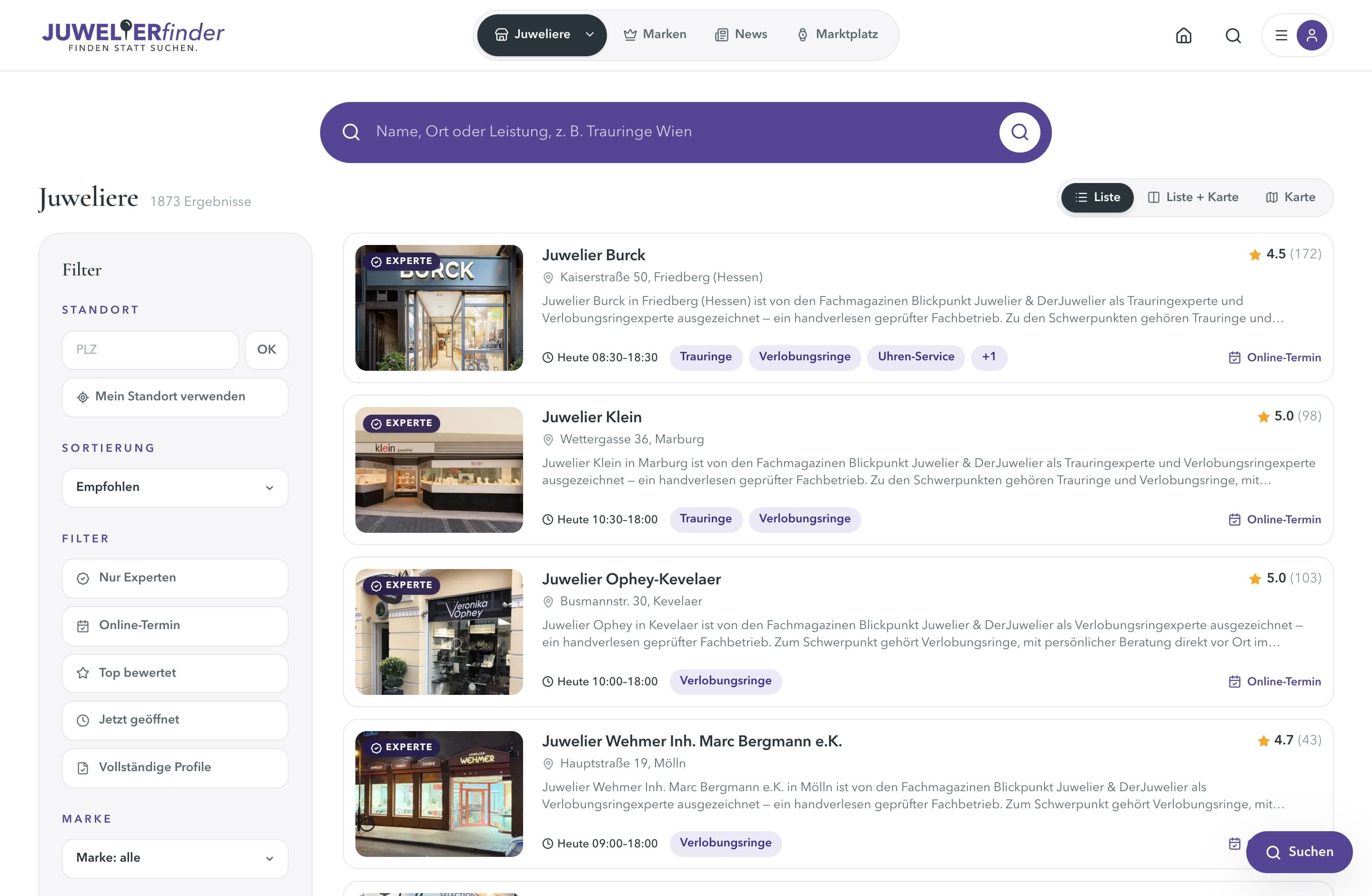Click Mein Standort verwenden button
Screen dimensions: 1372x896
(175, 397)
